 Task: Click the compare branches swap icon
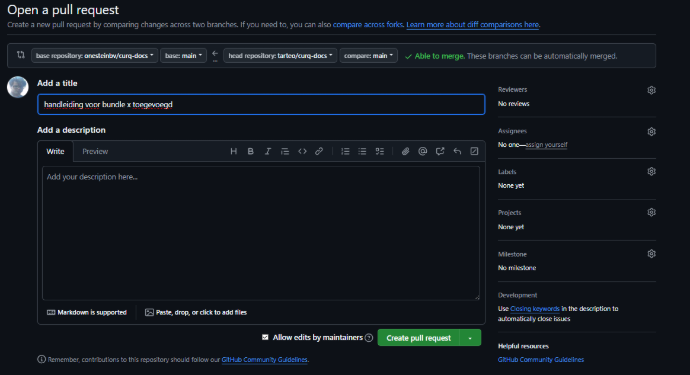coord(21,55)
